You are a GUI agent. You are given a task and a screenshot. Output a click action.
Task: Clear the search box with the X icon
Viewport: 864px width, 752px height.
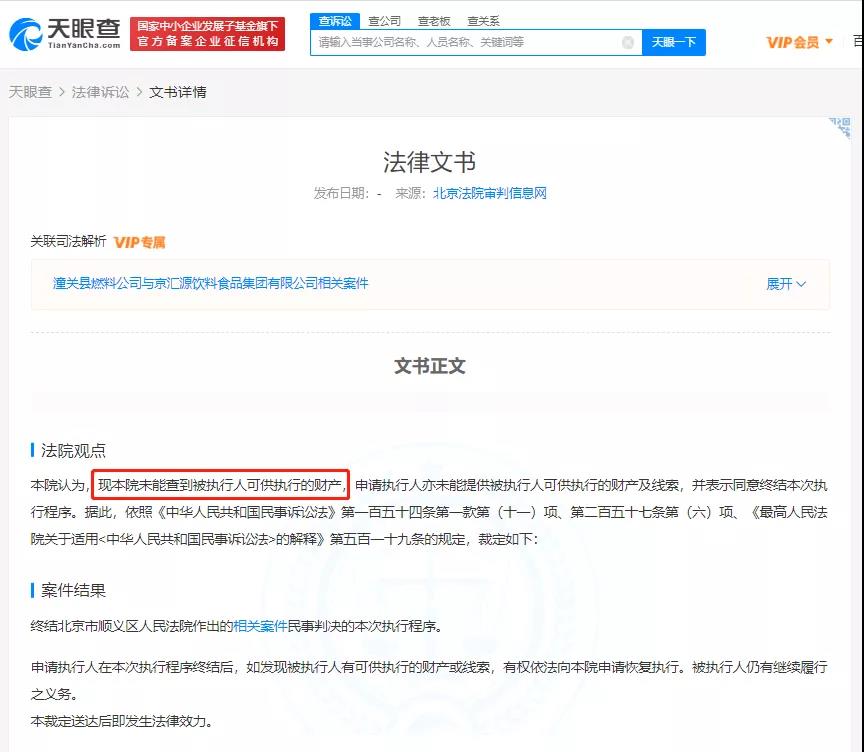(x=628, y=42)
